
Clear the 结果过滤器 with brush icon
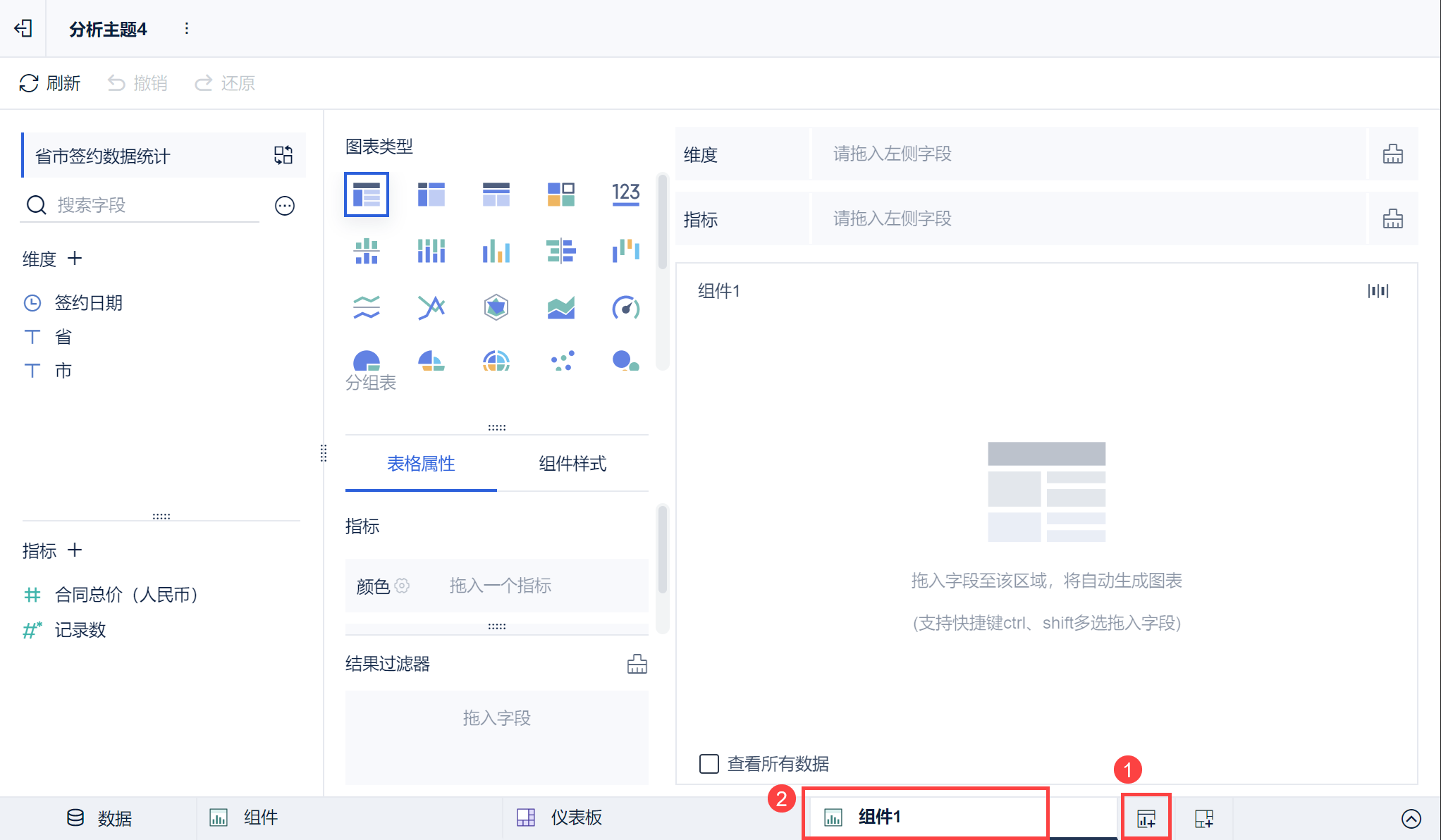tap(637, 664)
